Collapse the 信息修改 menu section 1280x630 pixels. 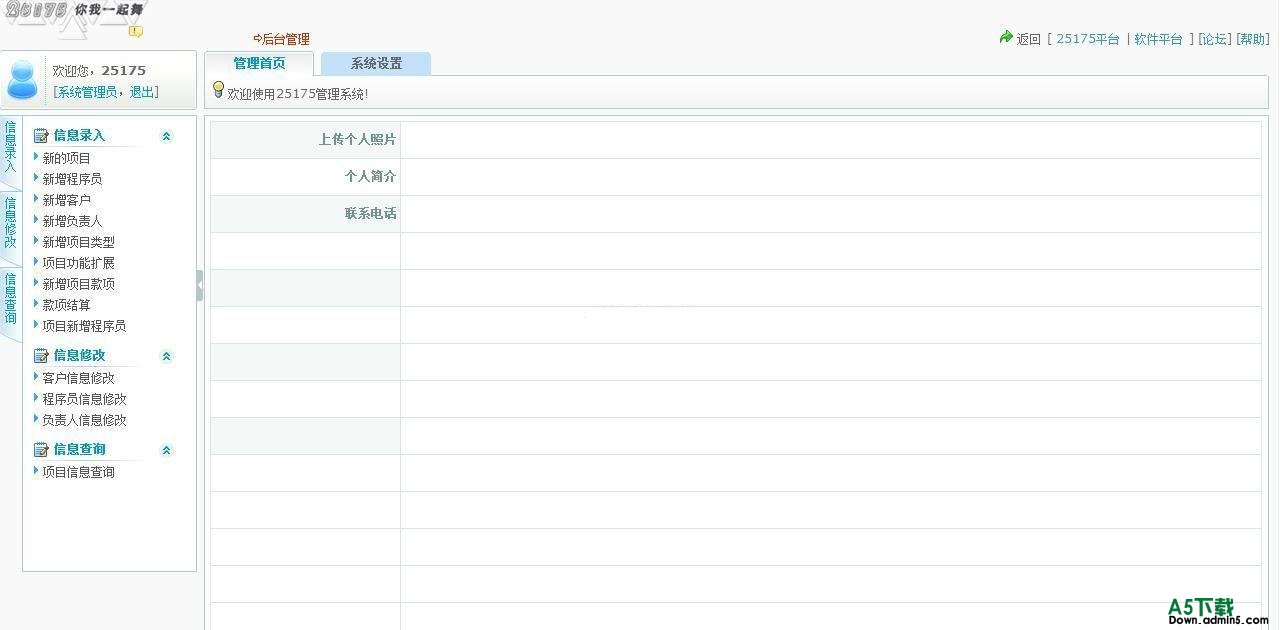point(166,356)
